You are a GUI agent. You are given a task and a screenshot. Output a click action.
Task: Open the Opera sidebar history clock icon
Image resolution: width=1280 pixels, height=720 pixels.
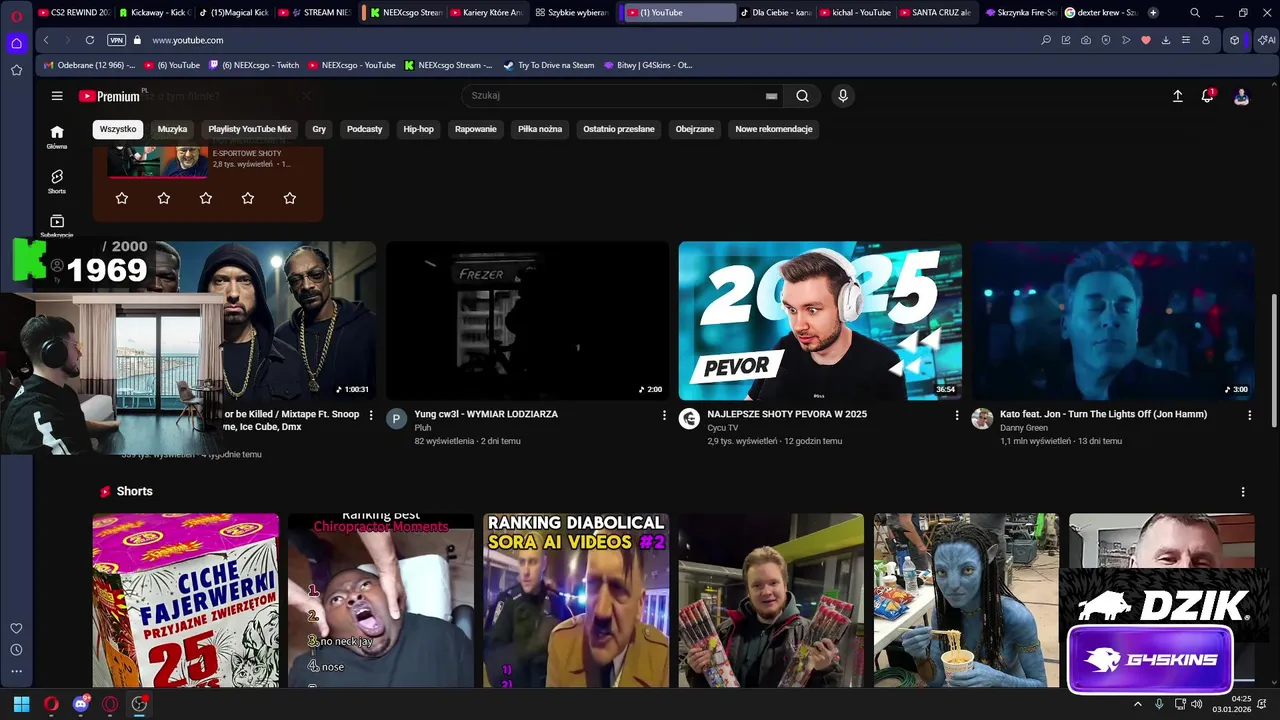point(16,650)
